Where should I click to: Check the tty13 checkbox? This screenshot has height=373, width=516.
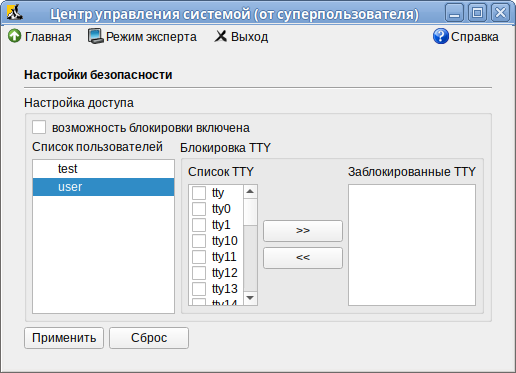(x=199, y=289)
